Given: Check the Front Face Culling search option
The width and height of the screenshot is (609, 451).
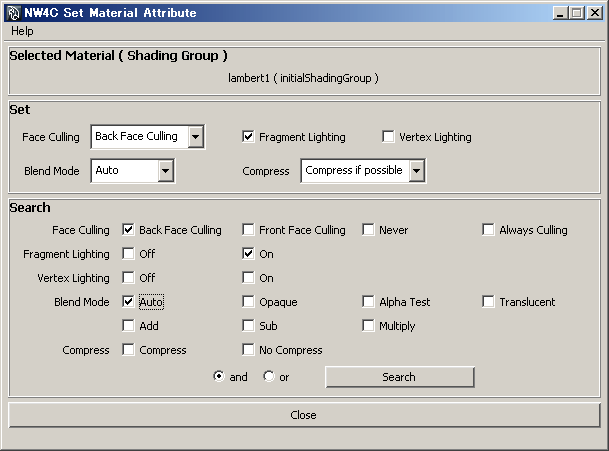Looking at the screenshot, I should click(249, 230).
